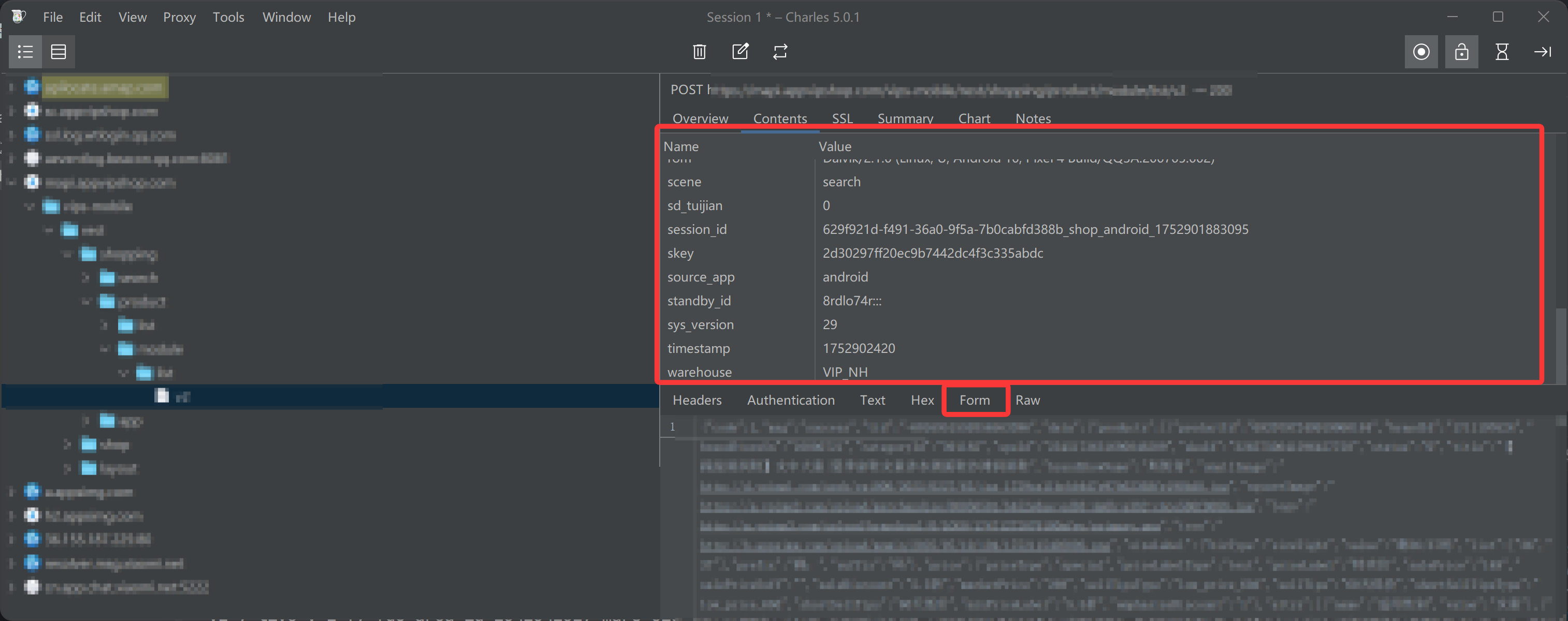This screenshot has width=1568, height=621.
Task: Switch to Sequence view icon
Action: coord(59,52)
